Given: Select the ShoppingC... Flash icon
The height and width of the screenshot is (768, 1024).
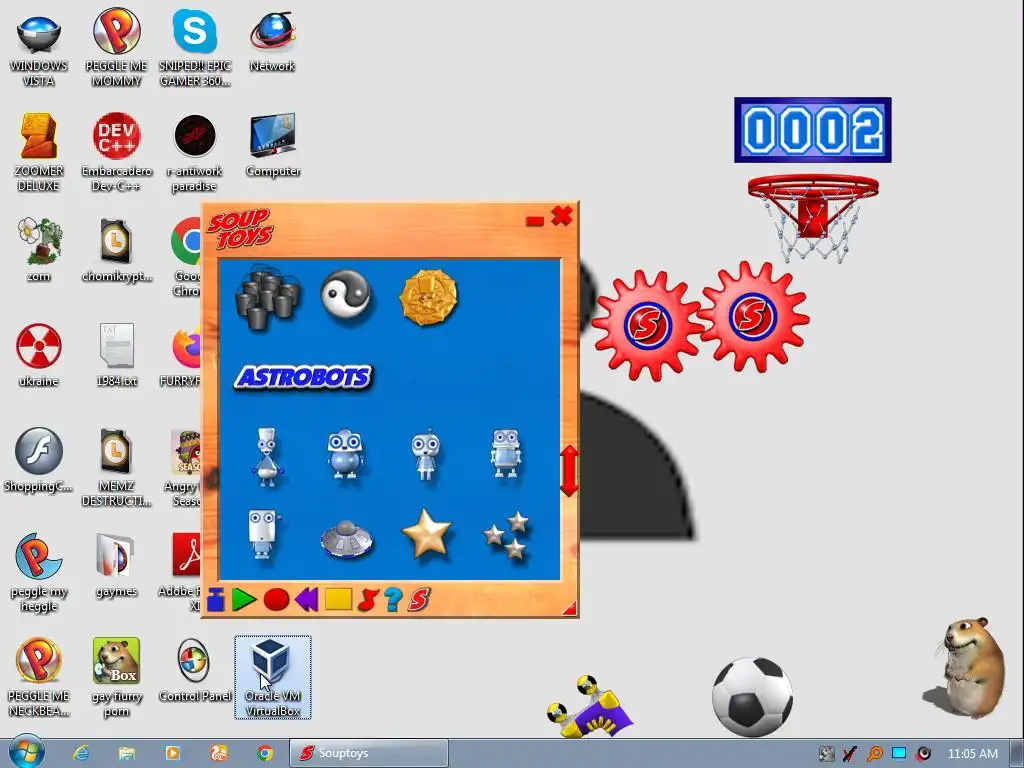Looking at the screenshot, I should pos(39,460).
